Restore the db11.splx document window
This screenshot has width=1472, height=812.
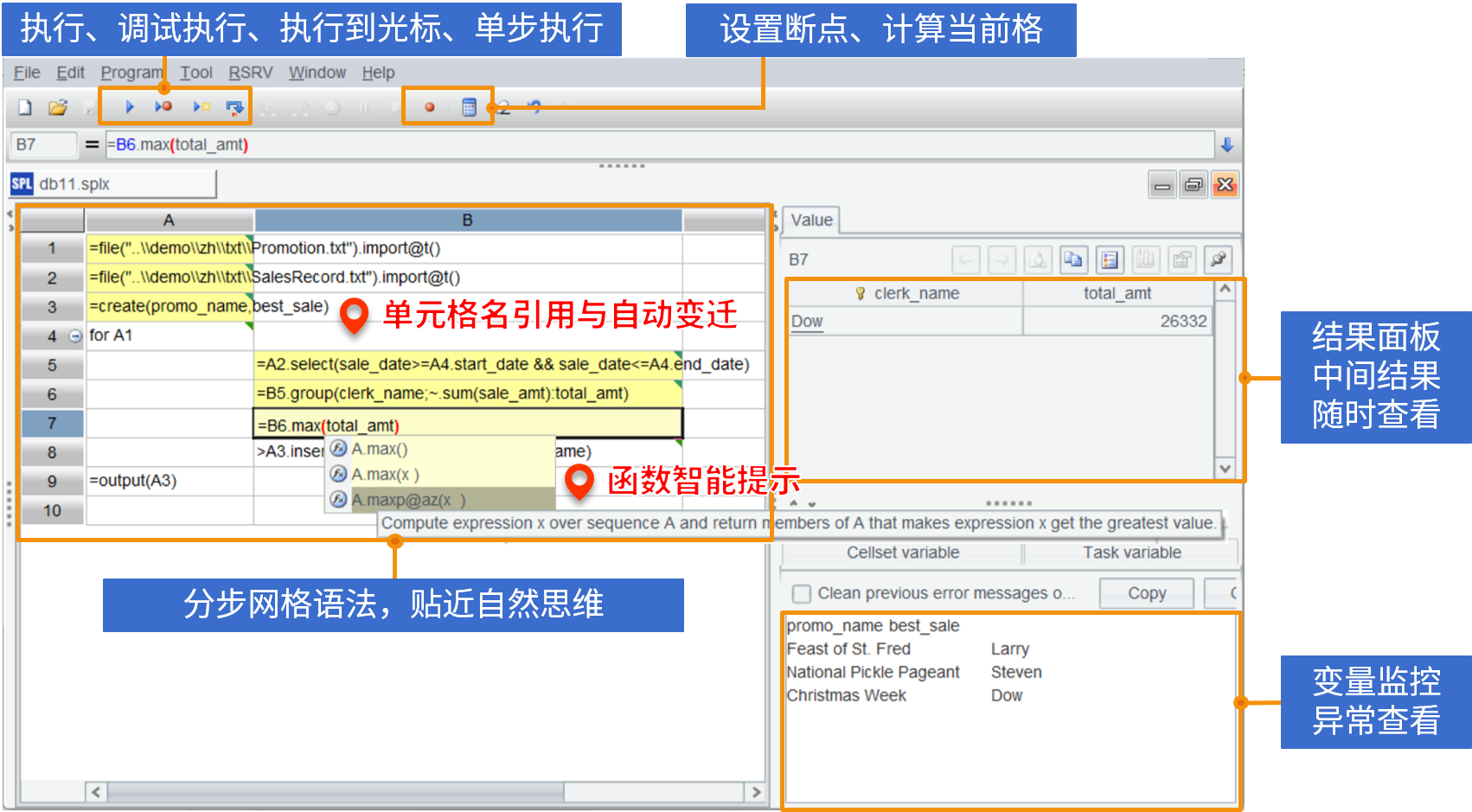[1194, 184]
